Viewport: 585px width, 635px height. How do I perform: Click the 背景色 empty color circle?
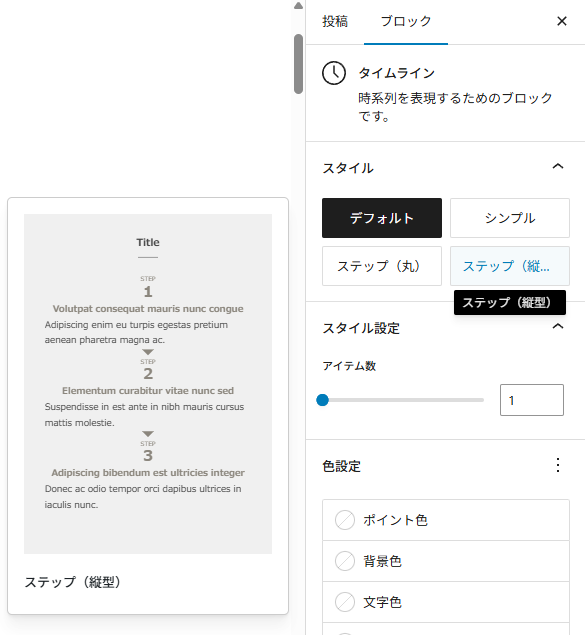[345, 561]
